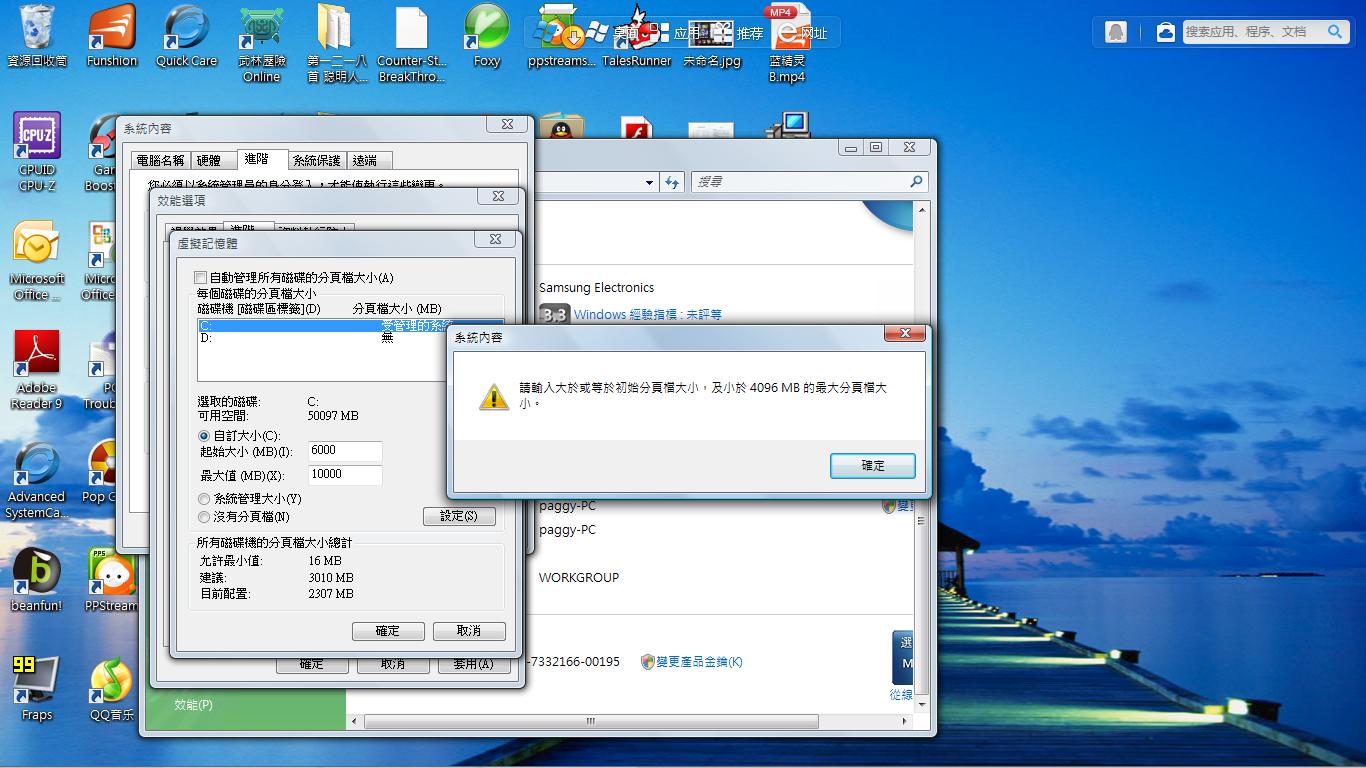The image size is (1366, 768).
Task: Choose the 沒有分頁檔(N) radio option
Action: [204, 517]
